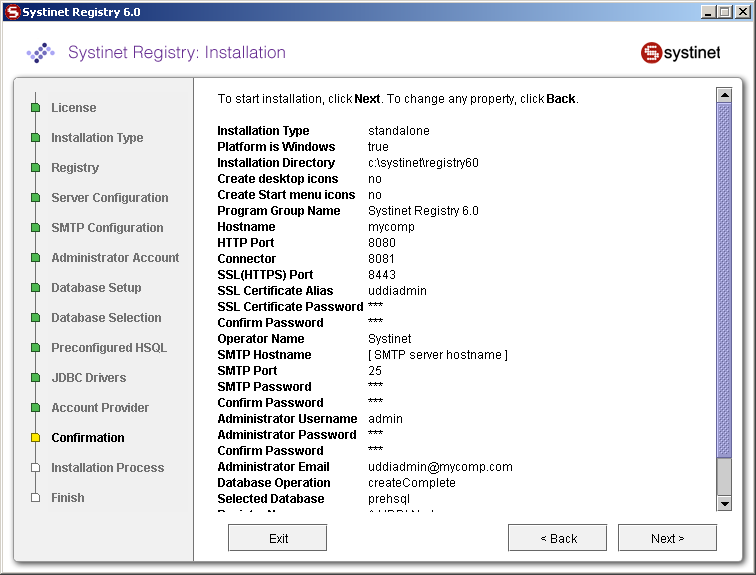This screenshot has width=756, height=575.
Task: Select the Database Selection step
Action: (x=106, y=317)
